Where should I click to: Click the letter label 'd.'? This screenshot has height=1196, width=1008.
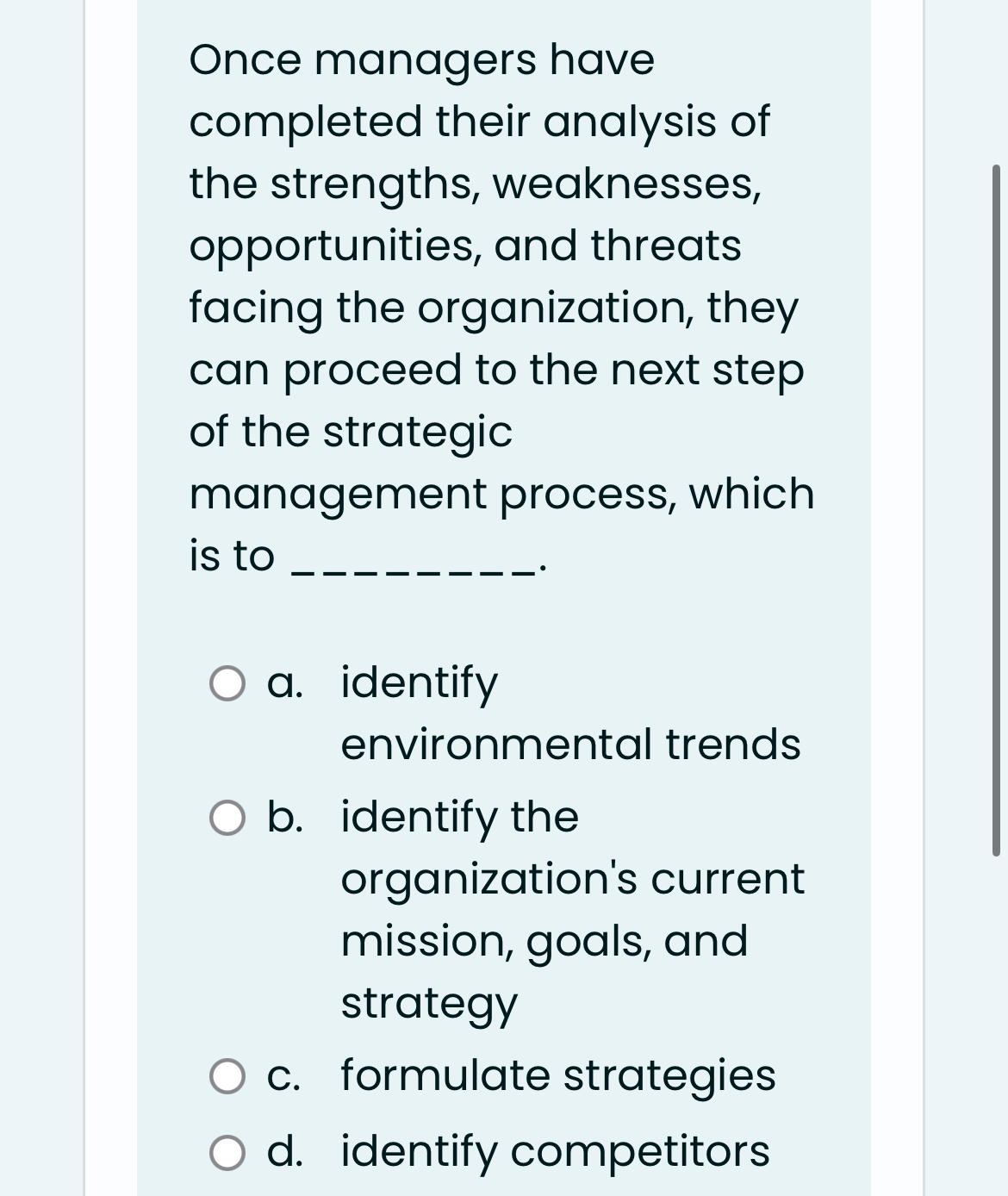pos(285,1151)
